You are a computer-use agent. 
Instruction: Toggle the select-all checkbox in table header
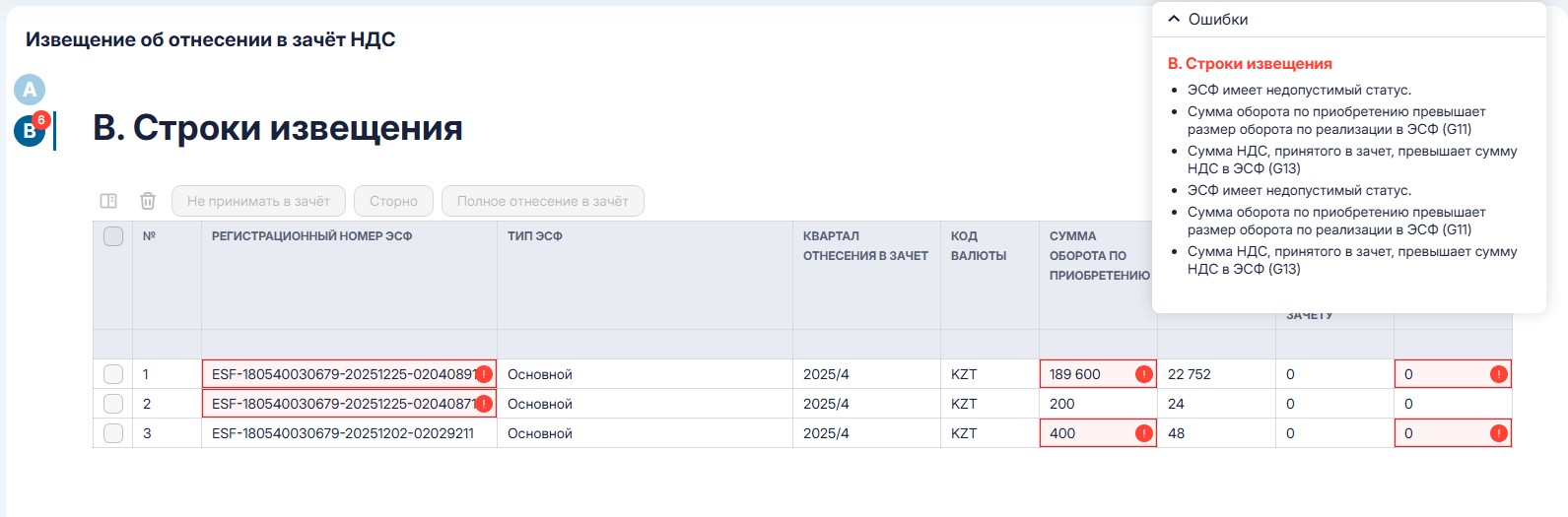tap(113, 236)
